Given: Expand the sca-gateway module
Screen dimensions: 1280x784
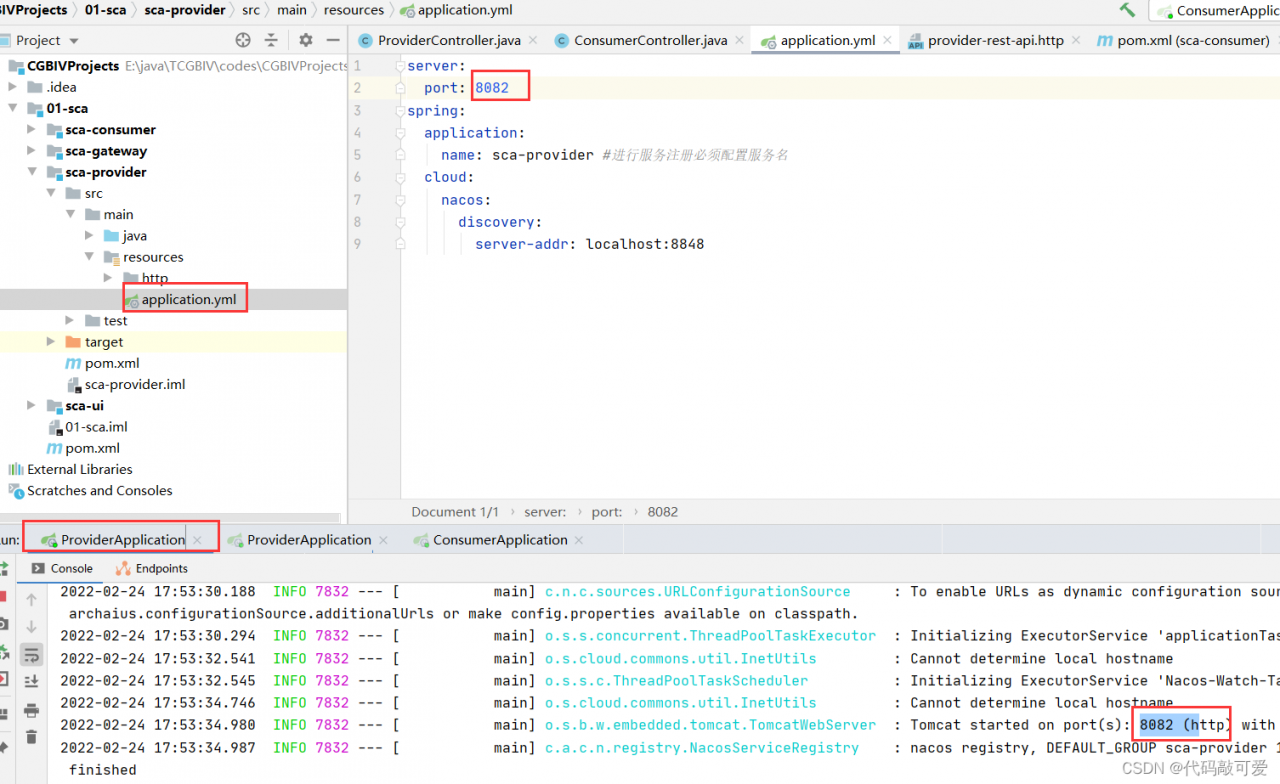Looking at the screenshot, I should 32,151.
